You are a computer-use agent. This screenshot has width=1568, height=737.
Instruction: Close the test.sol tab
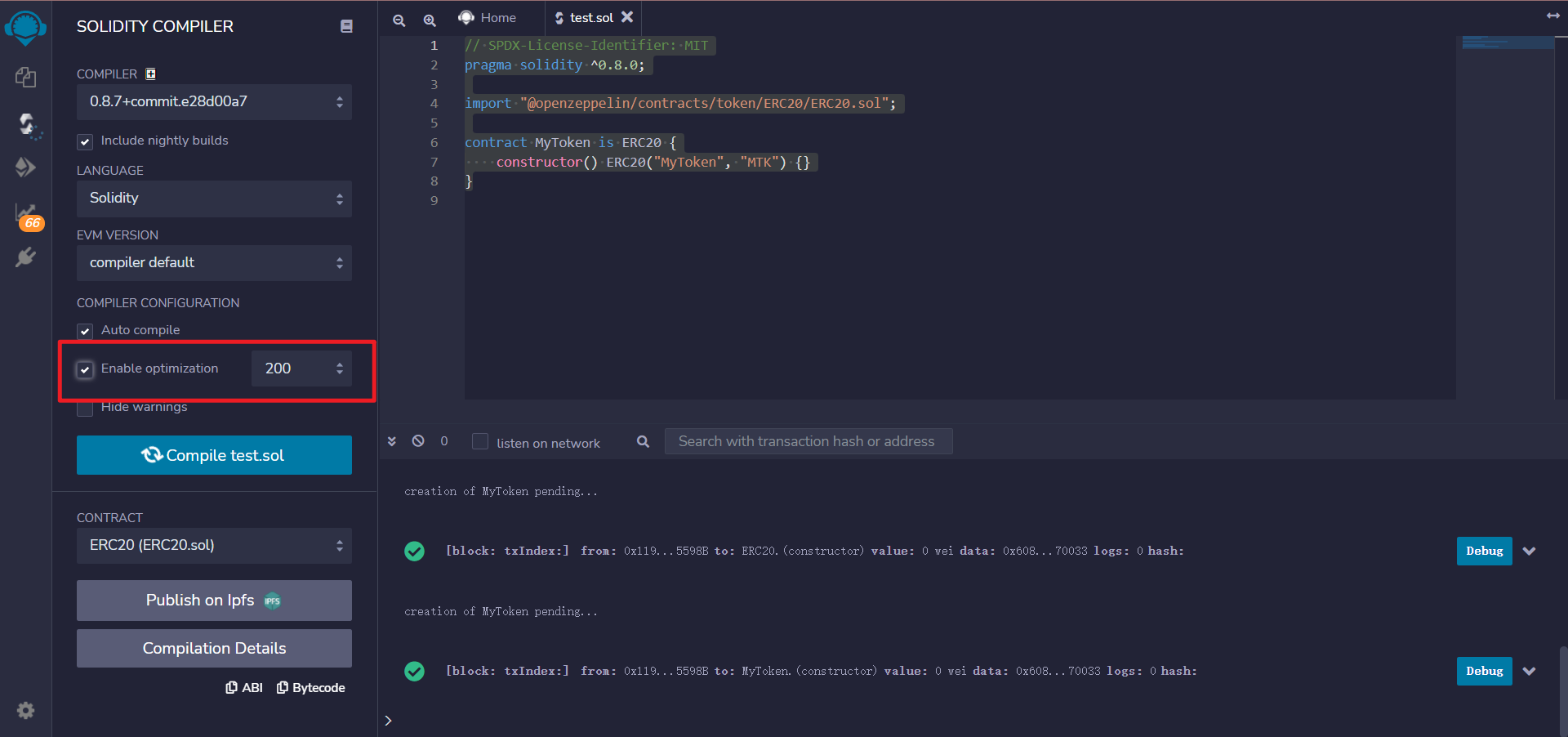627,17
